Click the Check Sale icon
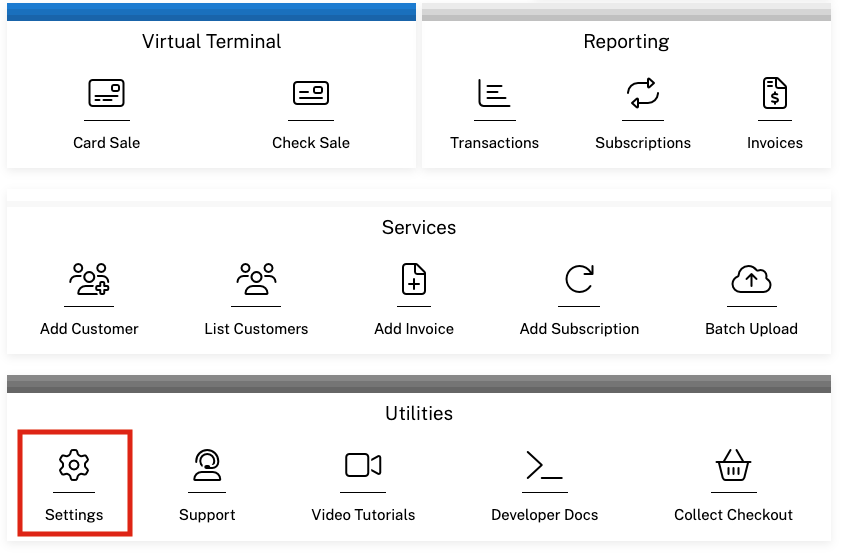 (x=311, y=94)
